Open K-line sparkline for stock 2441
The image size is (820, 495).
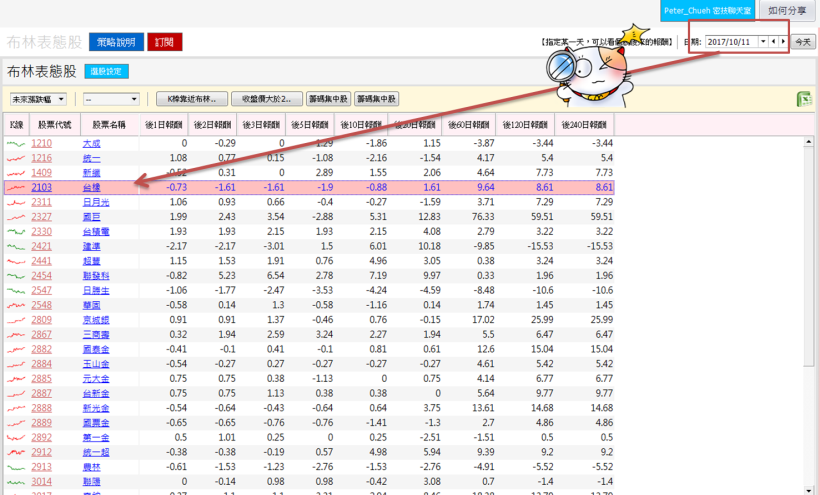tap(16, 261)
